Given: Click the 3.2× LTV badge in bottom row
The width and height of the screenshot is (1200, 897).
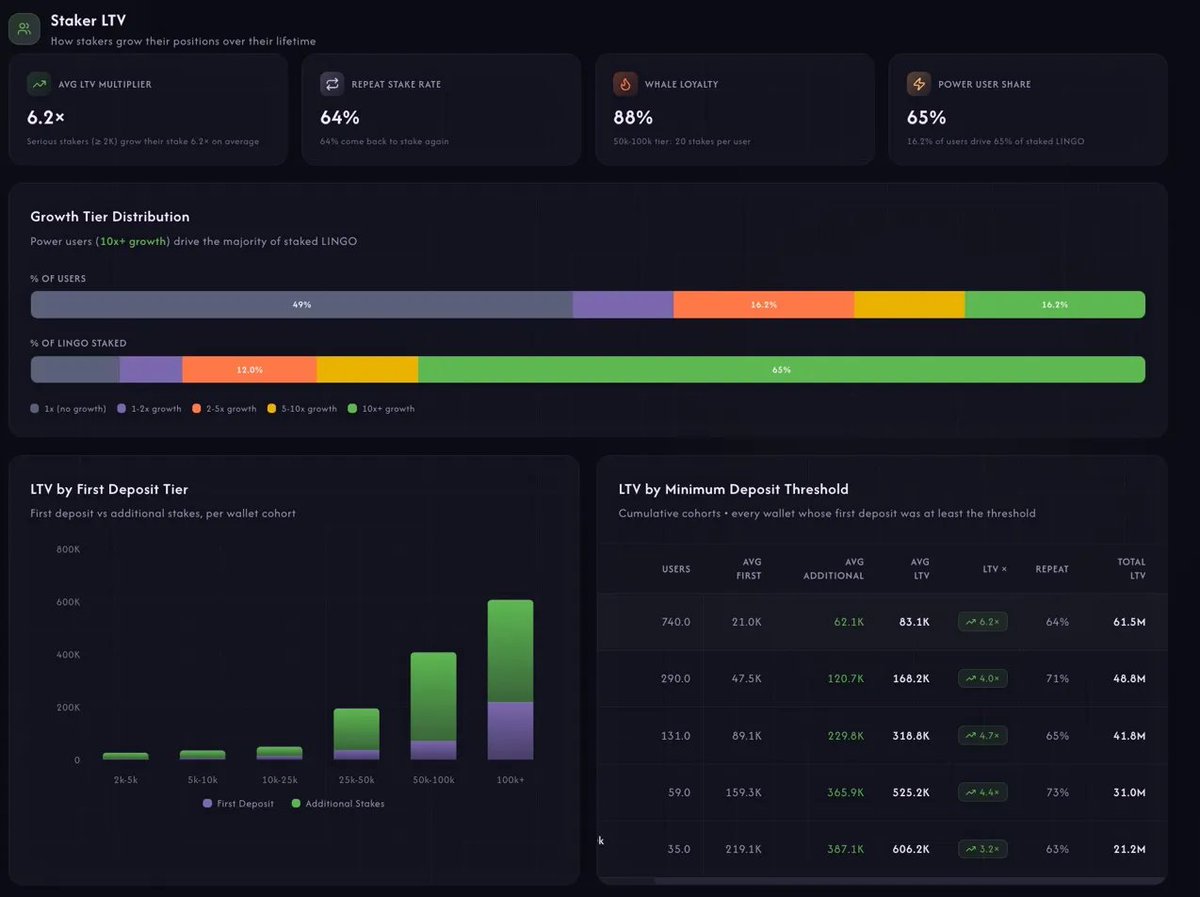Looking at the screenshot, I should [x=981, y=848].
